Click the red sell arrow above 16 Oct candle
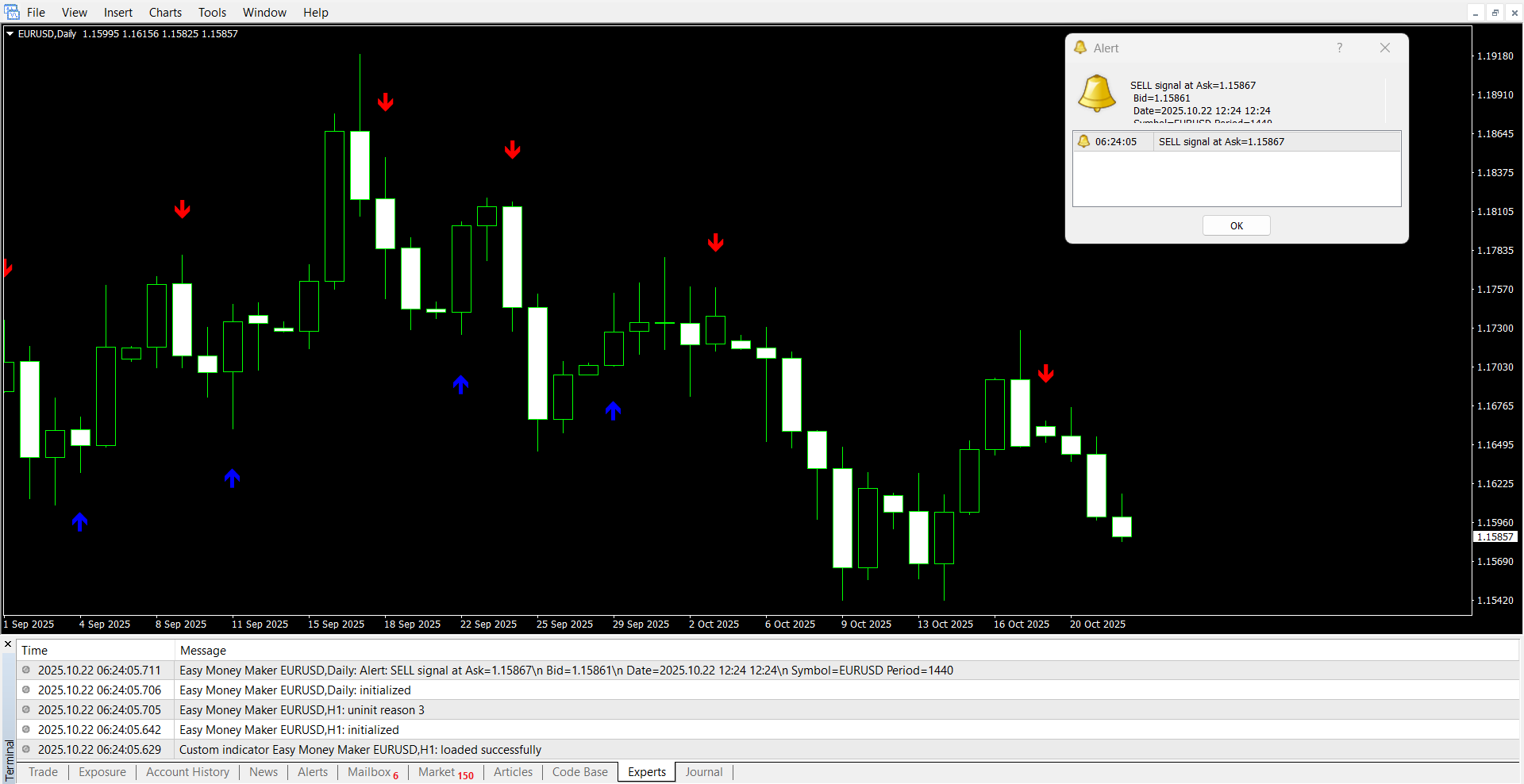The height and width of the screenshot is (784, 1524). [x=1046, y=373]
